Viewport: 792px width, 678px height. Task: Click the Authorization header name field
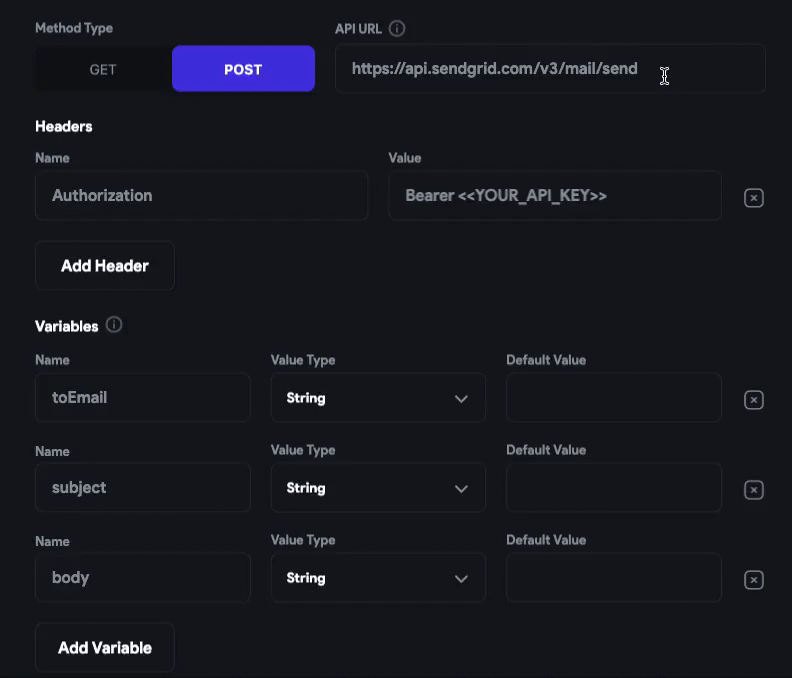[x=202, y=196]
